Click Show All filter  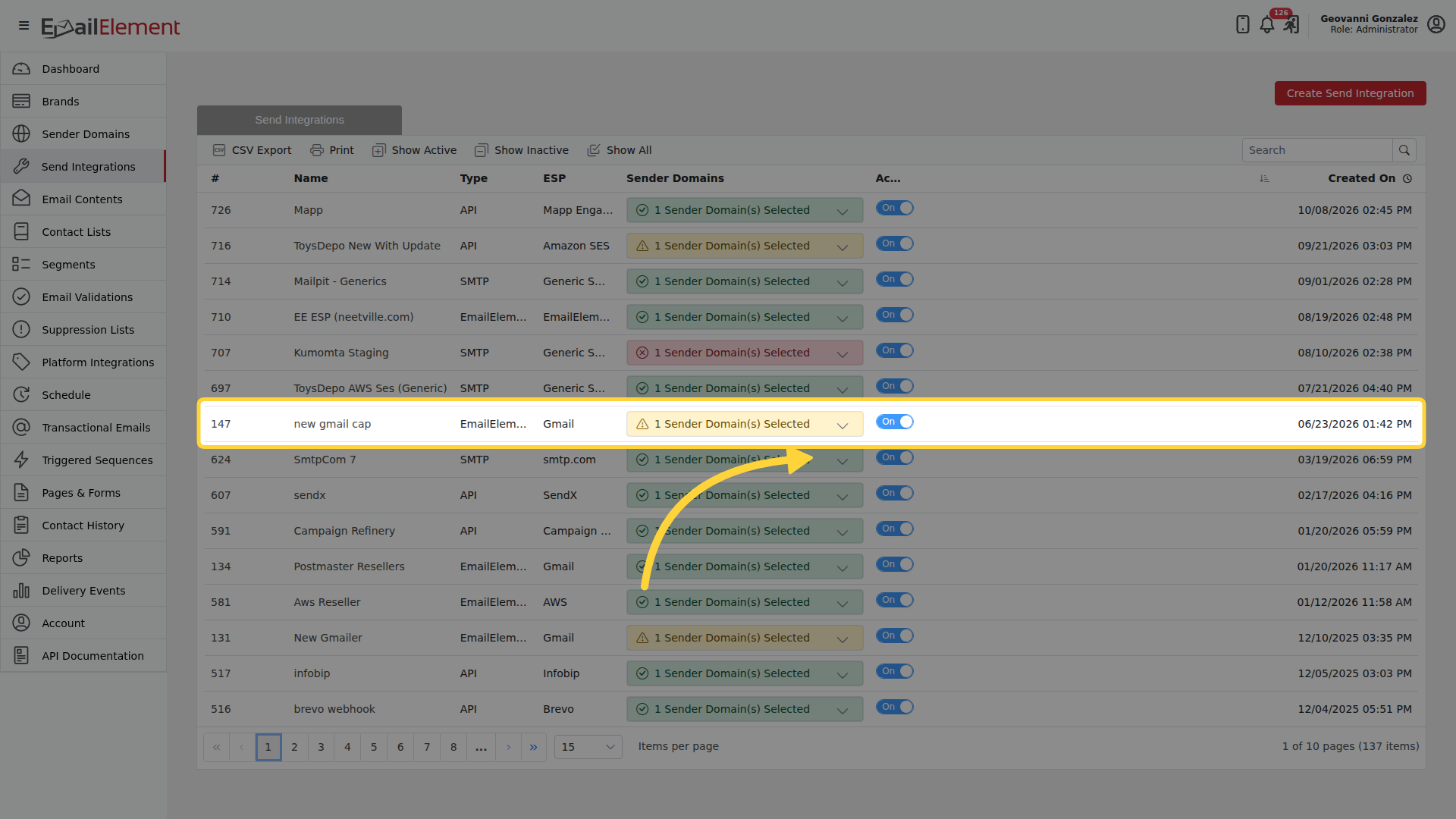620,150
